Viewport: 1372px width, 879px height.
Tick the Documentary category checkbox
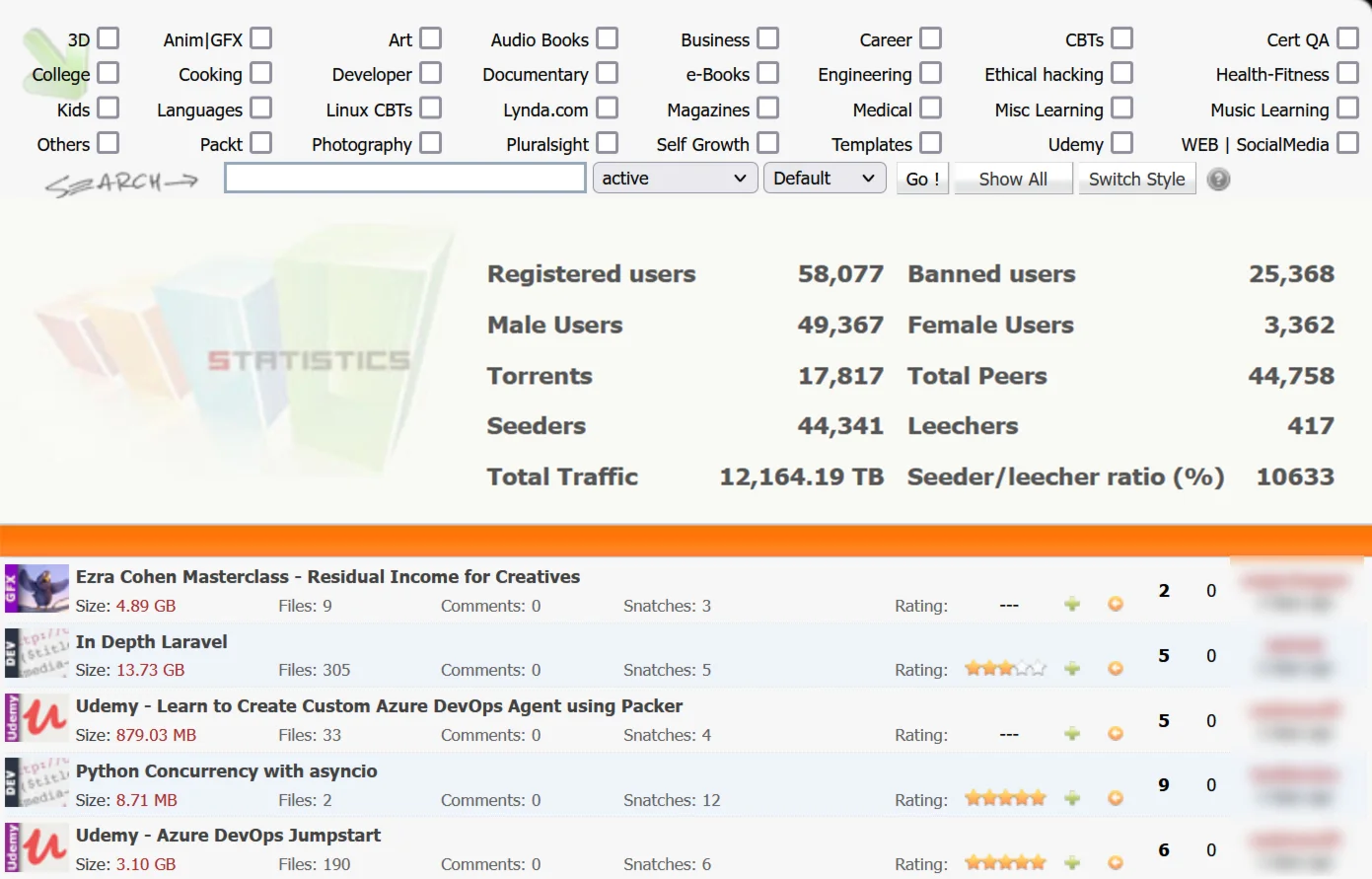(x=608, y=73)
